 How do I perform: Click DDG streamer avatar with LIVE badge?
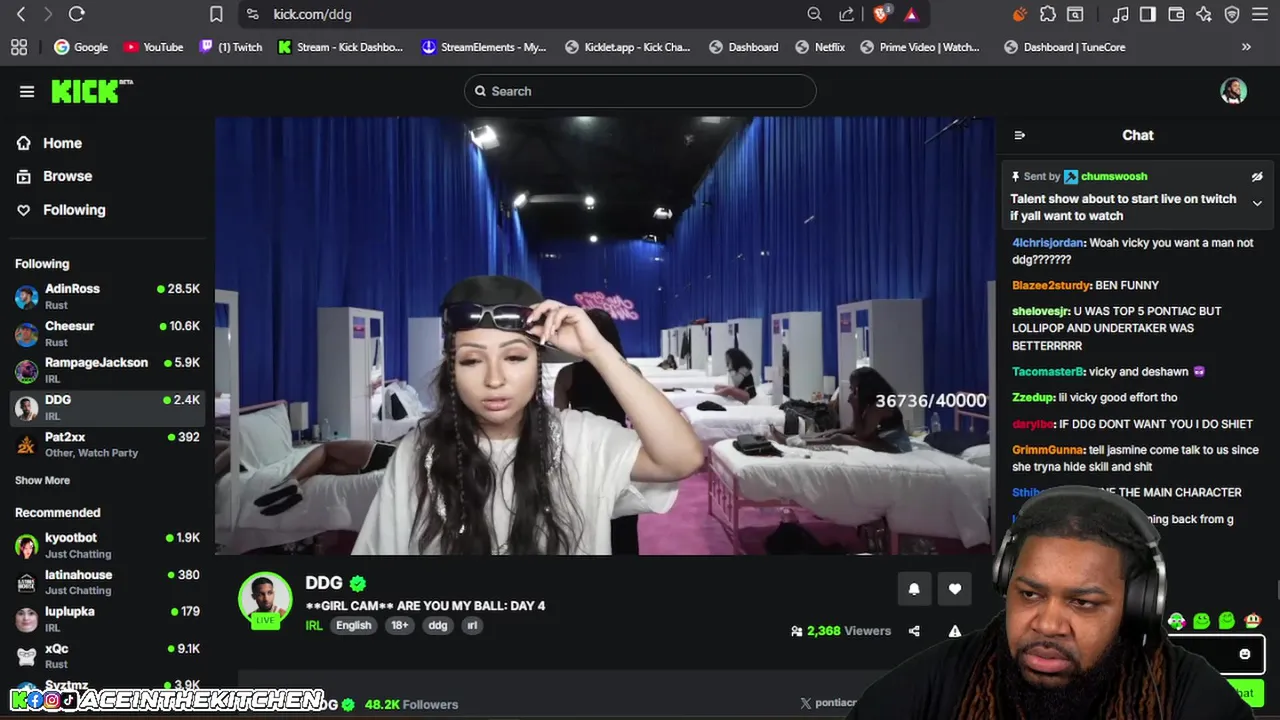[265, 600]
